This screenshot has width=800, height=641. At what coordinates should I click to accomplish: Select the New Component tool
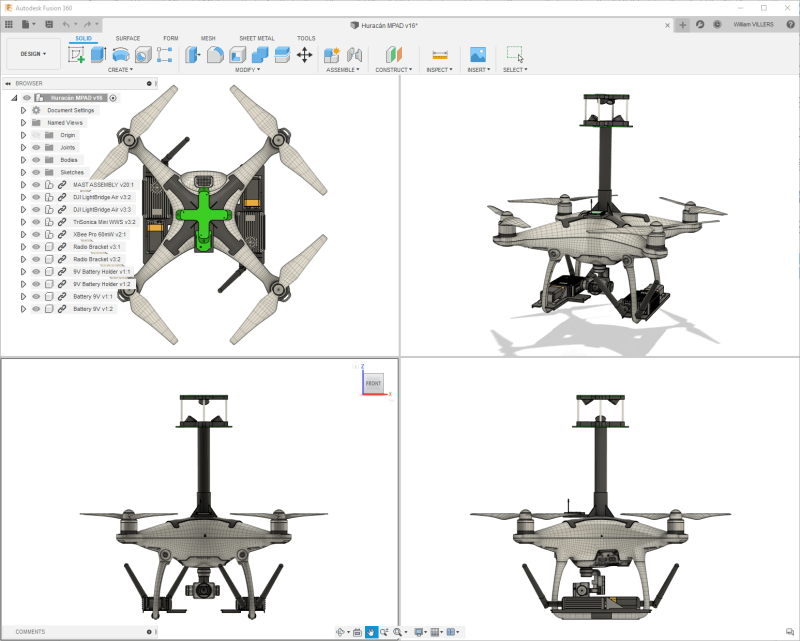pos(332,55)
